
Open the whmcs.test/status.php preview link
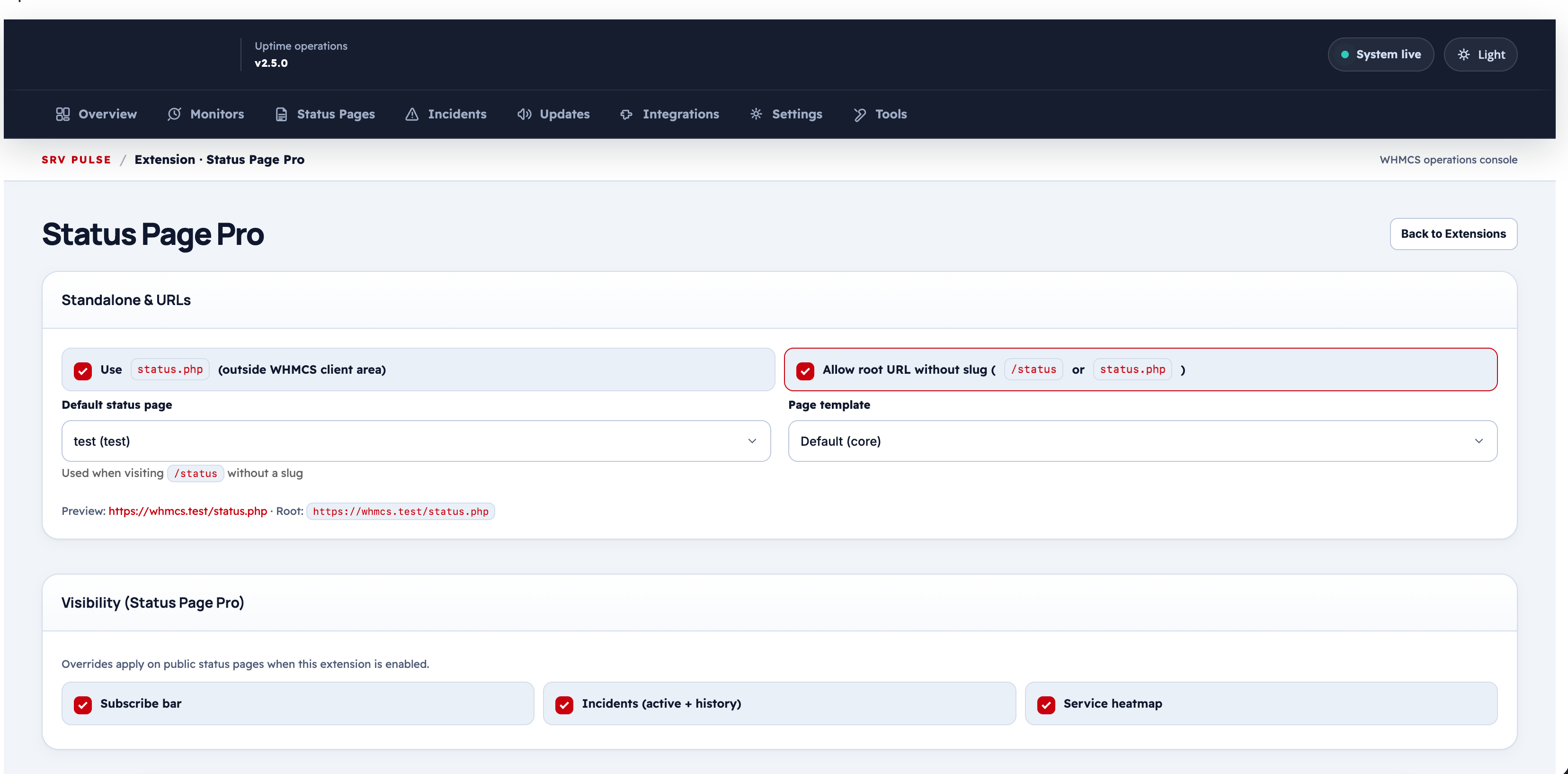point(187,511)
